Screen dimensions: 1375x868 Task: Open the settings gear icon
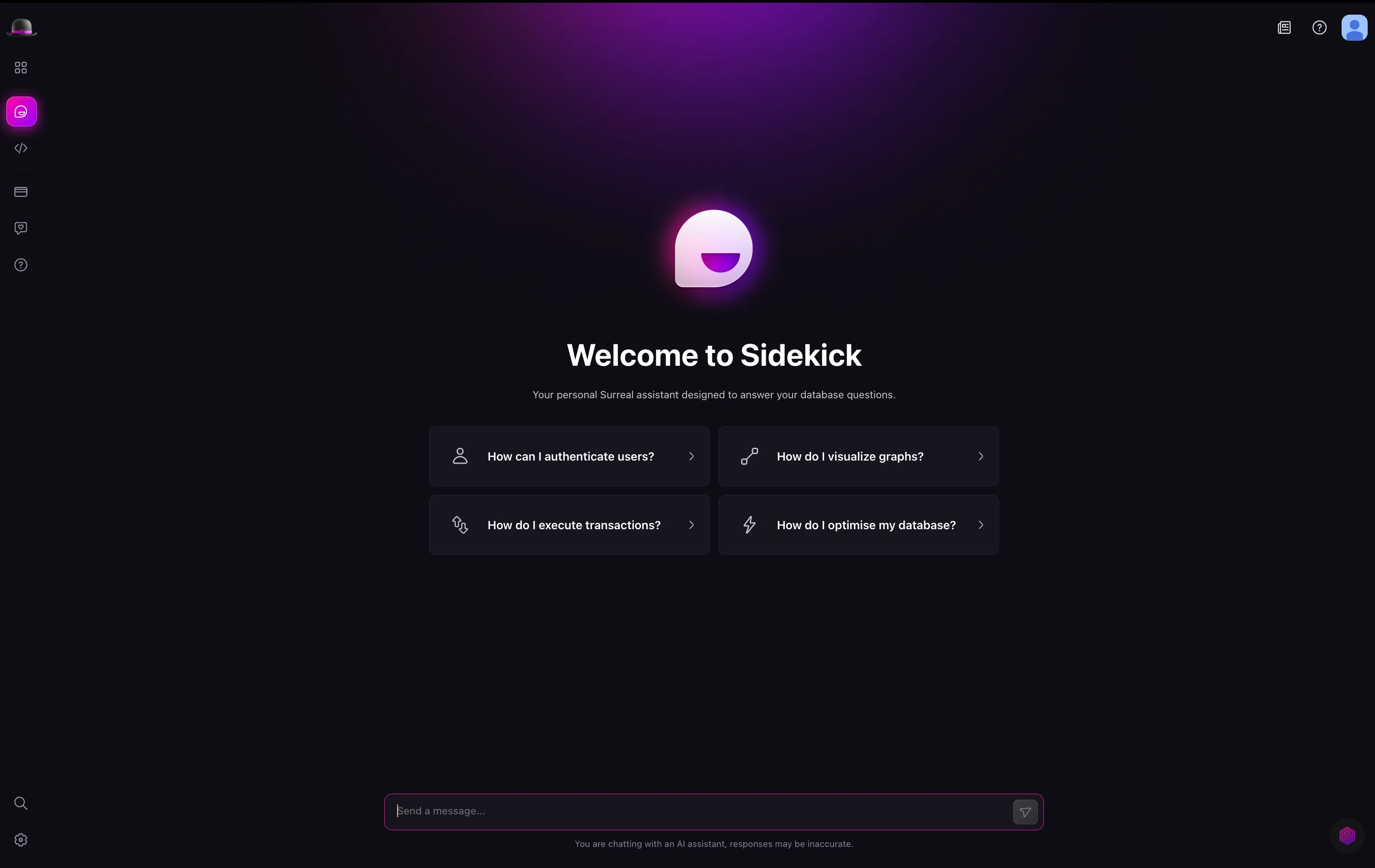click(x=21, y=840)
